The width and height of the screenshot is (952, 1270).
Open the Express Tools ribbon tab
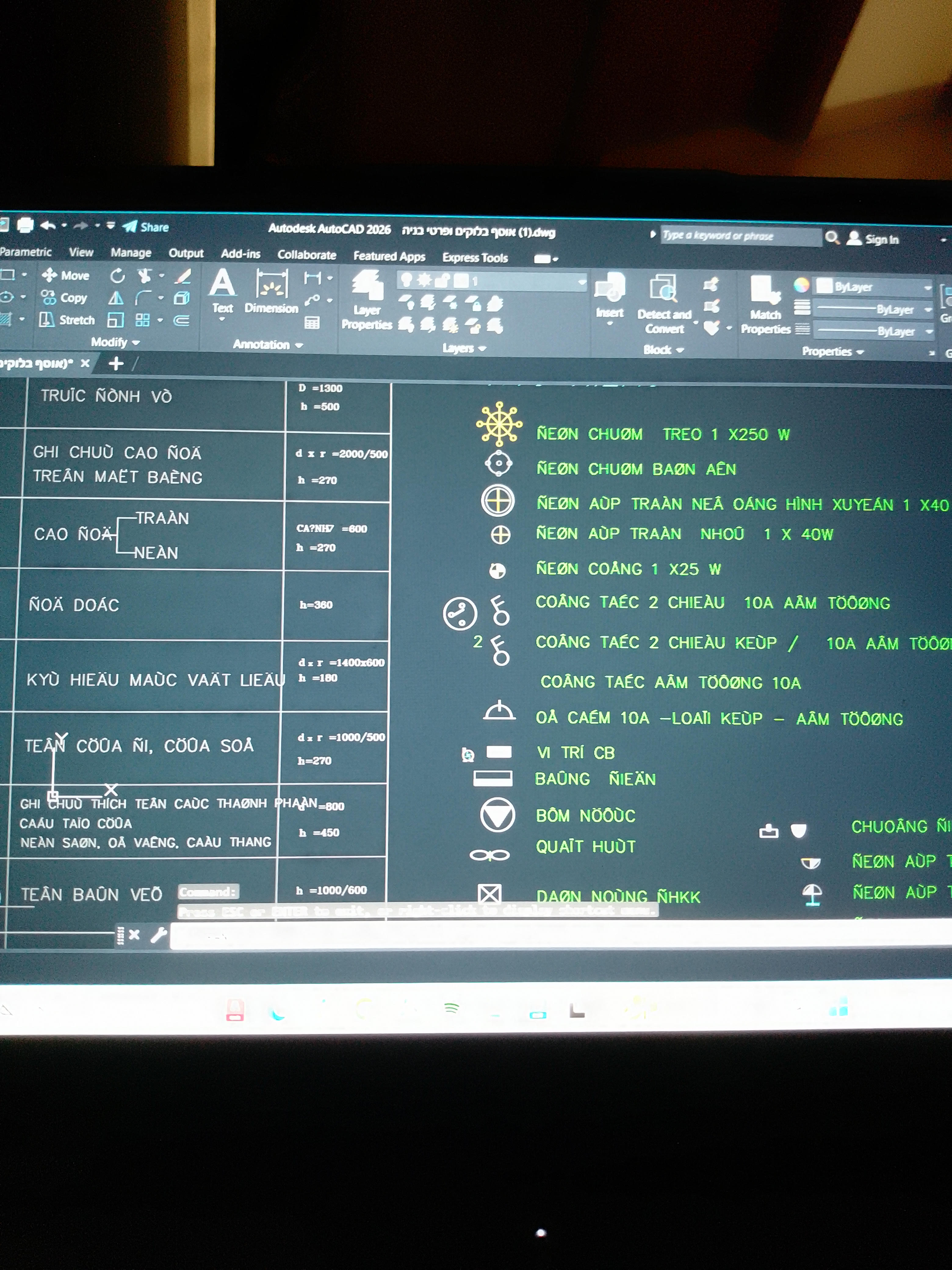pyautogui.click(x=474, y=258)
